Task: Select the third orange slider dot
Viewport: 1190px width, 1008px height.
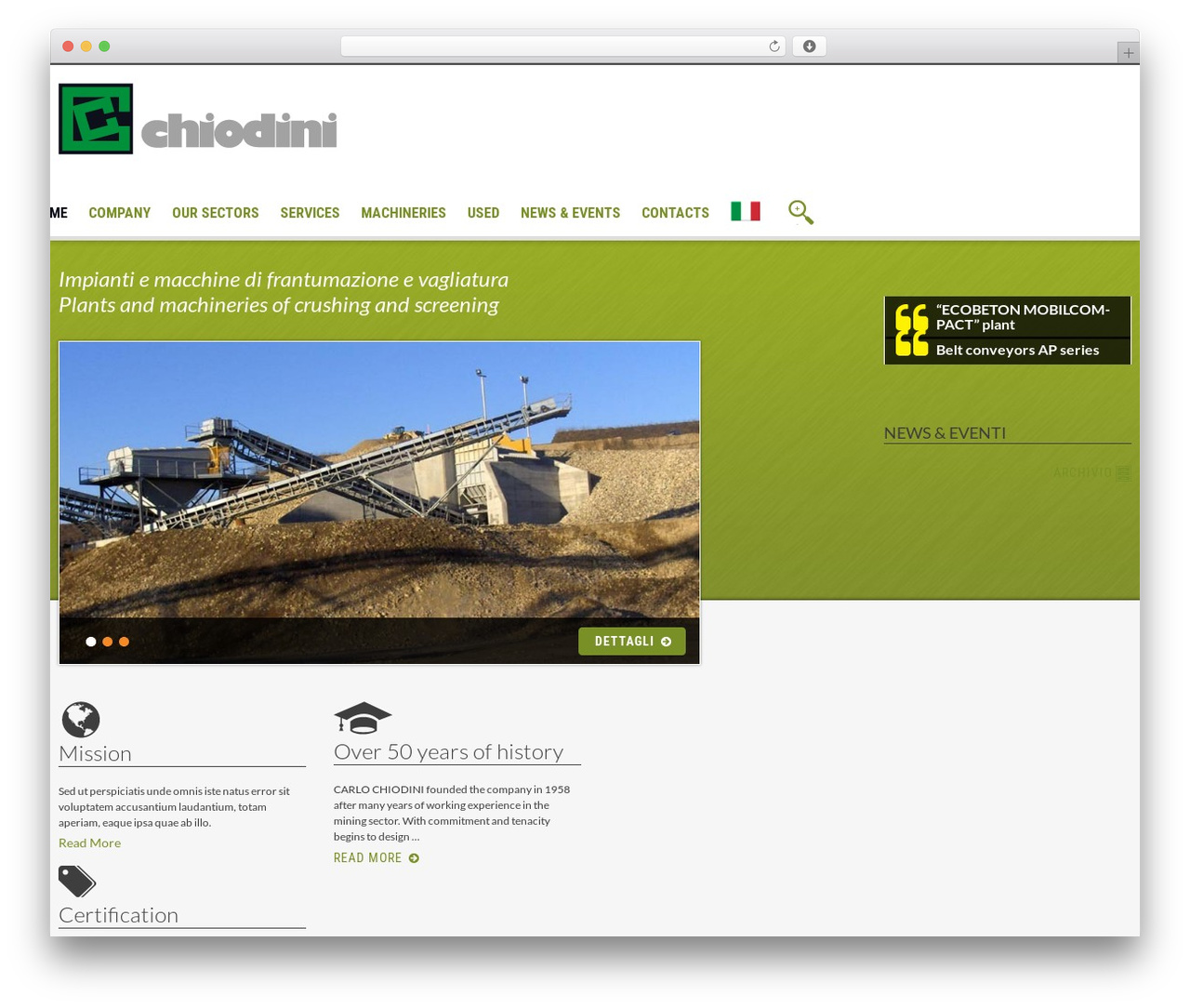Action: 124,642
